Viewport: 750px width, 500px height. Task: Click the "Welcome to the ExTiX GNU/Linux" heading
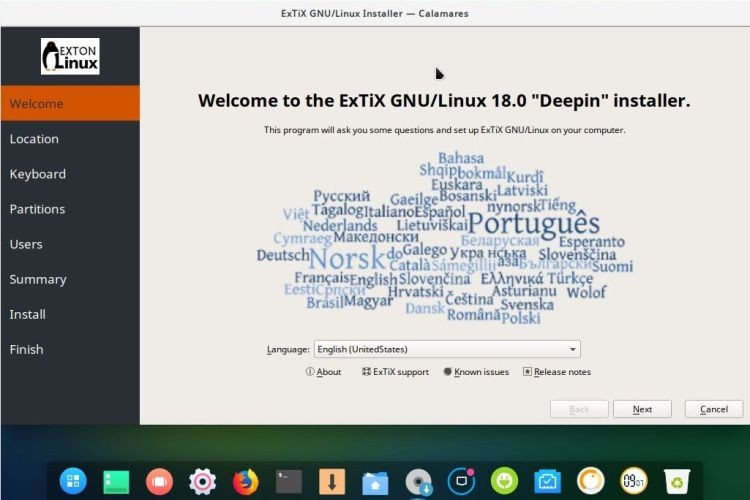(444, 101)
